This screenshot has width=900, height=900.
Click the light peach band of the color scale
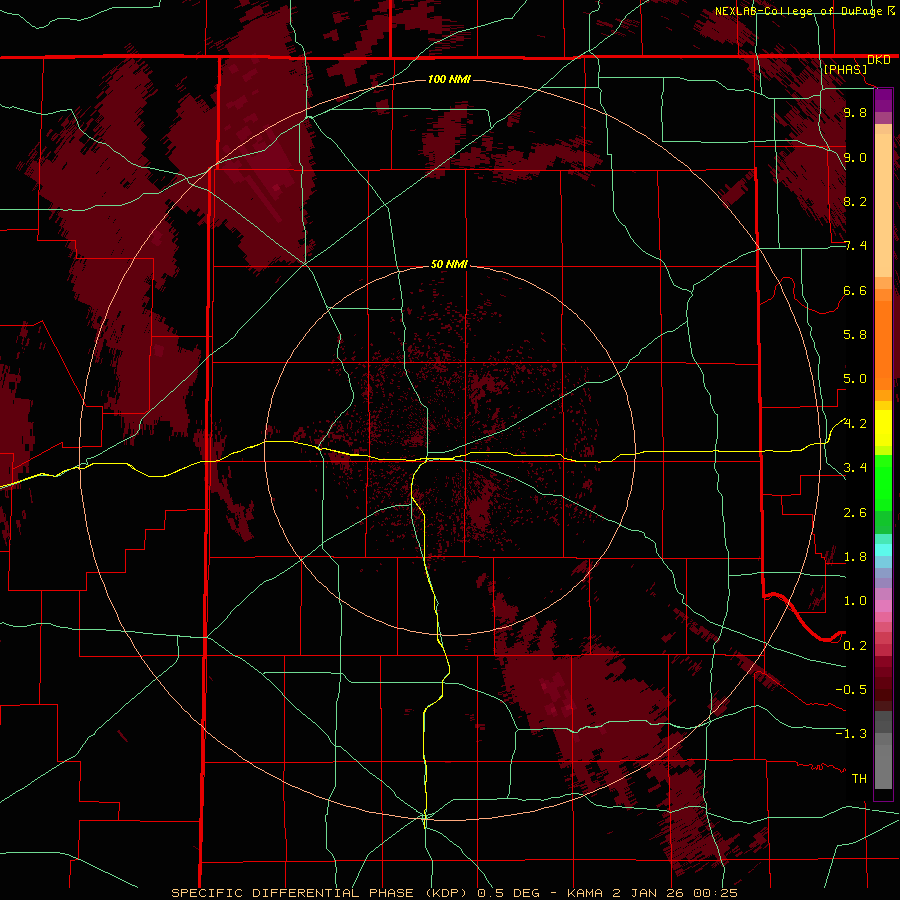pyautogui.click(x=883, y=205)
